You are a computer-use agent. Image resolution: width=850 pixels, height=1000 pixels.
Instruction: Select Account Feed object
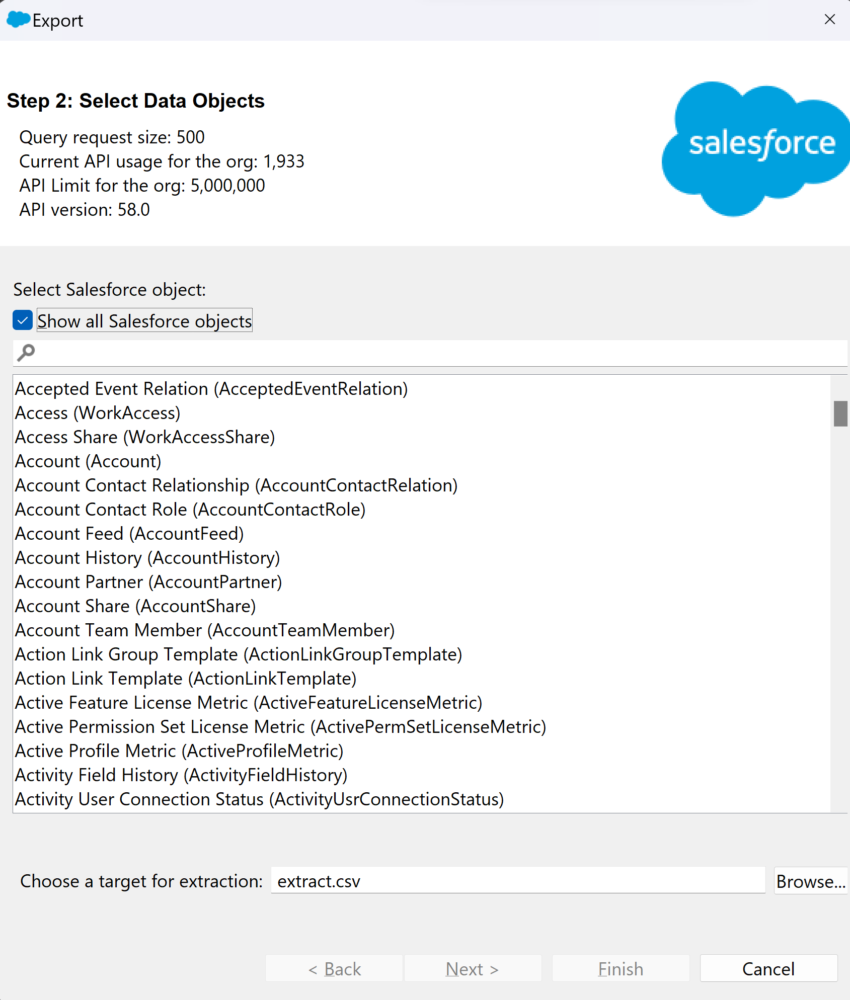(x=421, y=534)
